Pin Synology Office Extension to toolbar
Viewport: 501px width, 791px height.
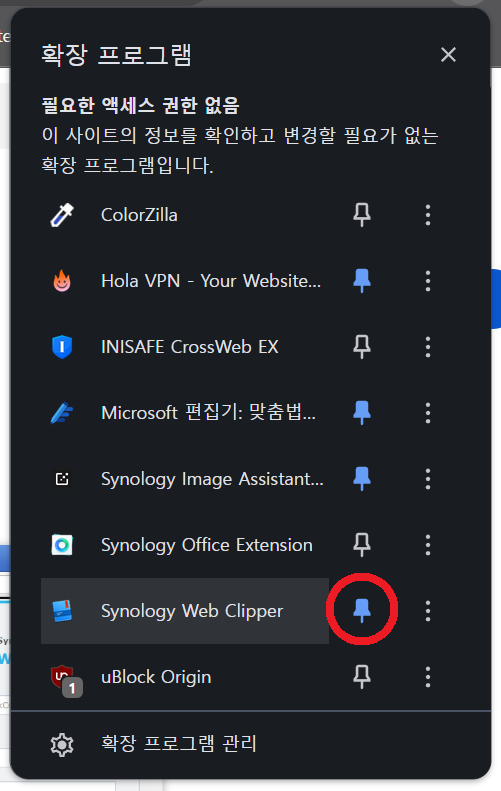click(x=362, y=545)
